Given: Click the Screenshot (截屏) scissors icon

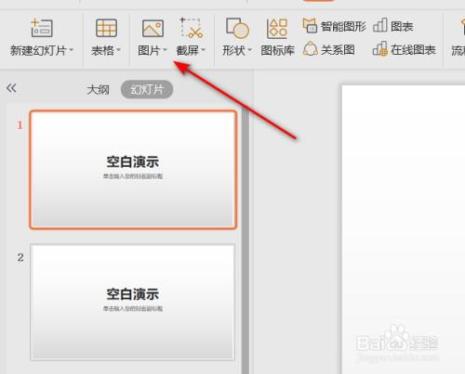Looking at the screenshot, I should pyautogui.click(x=191, y=28).
